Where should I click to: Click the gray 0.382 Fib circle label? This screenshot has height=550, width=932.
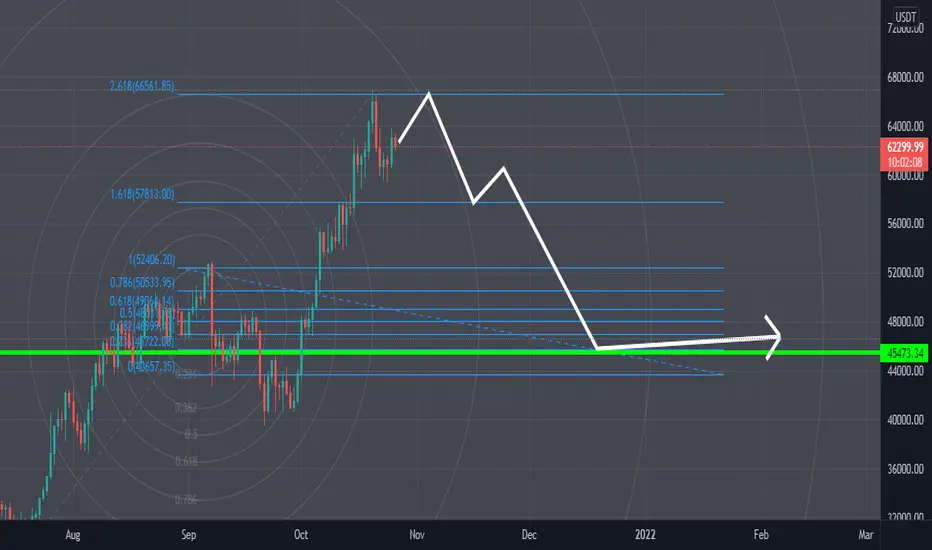point(186,407)
